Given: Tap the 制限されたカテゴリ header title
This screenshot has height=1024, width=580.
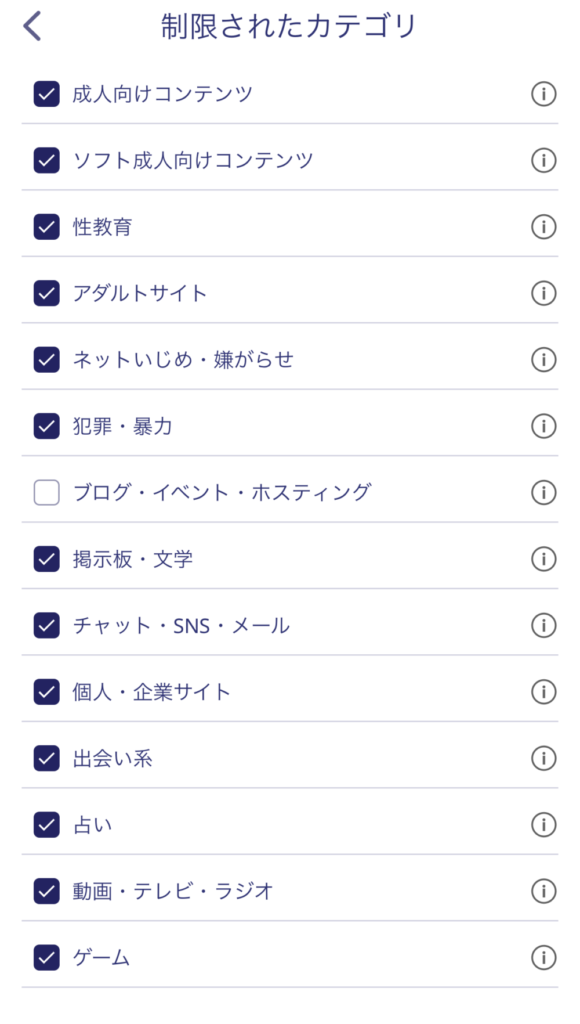Looking at the screenshot, I should point(290,25).
